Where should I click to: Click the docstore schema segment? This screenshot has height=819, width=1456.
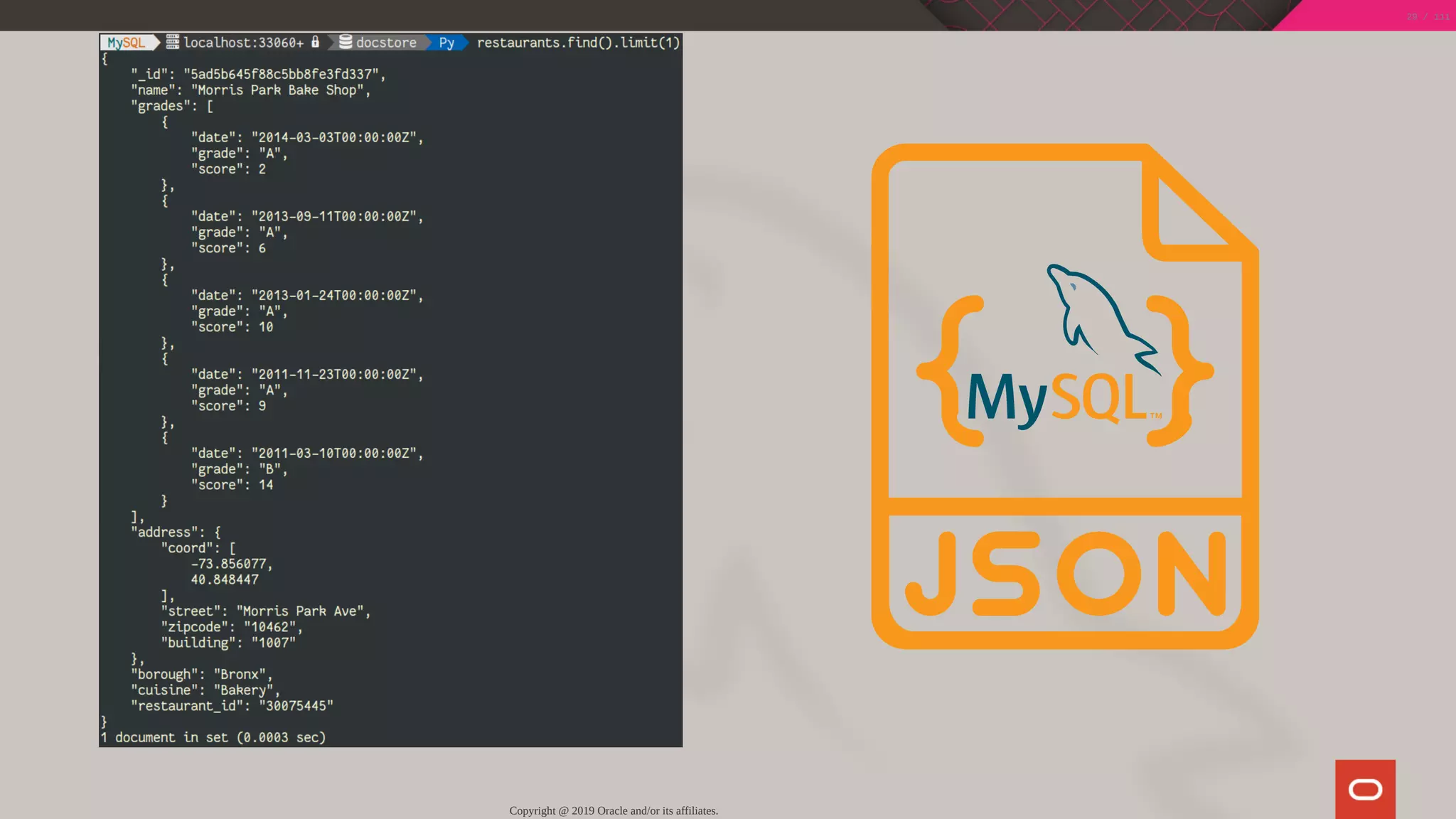386,43
